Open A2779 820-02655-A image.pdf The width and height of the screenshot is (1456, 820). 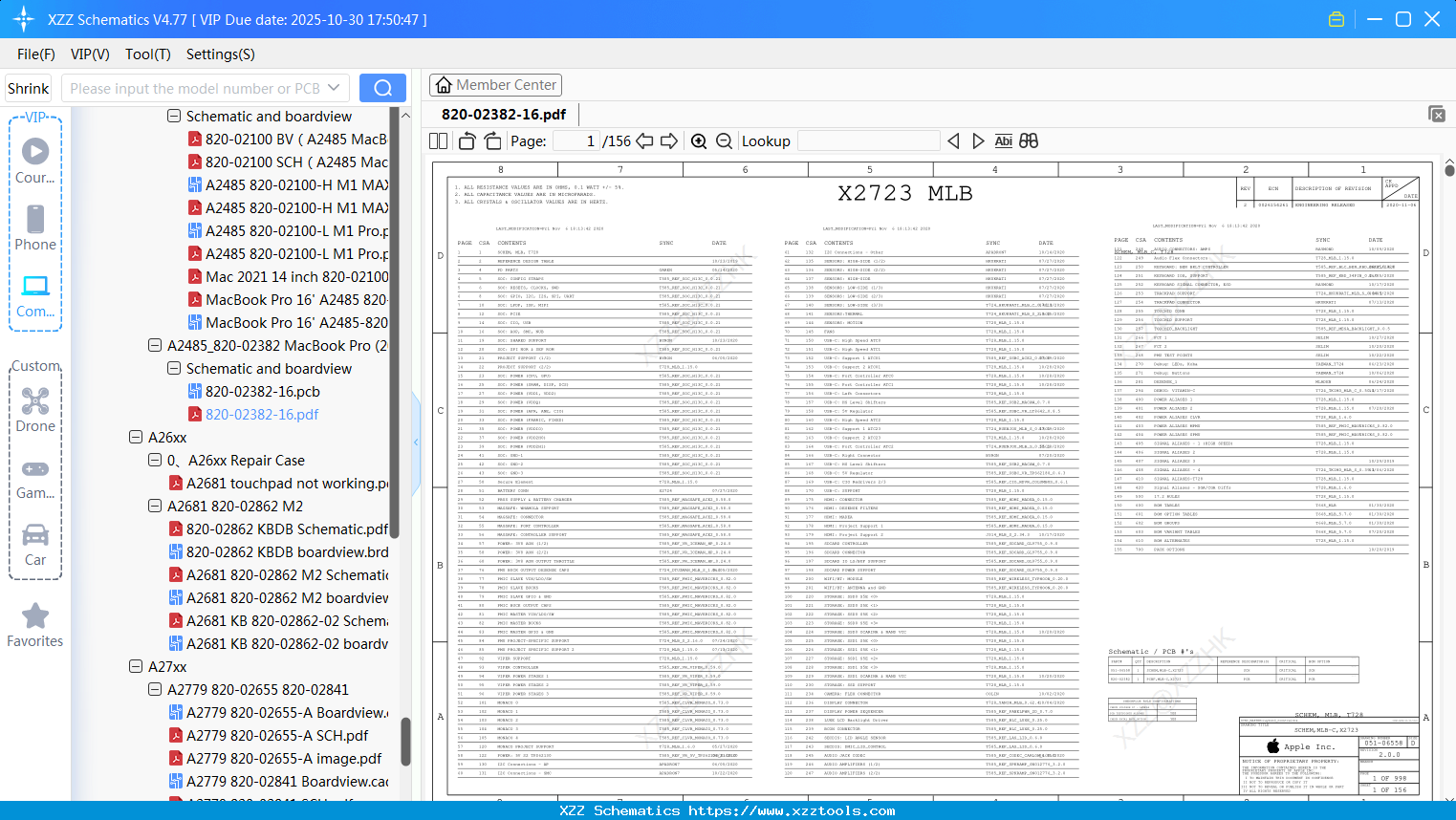pos(275,759)
